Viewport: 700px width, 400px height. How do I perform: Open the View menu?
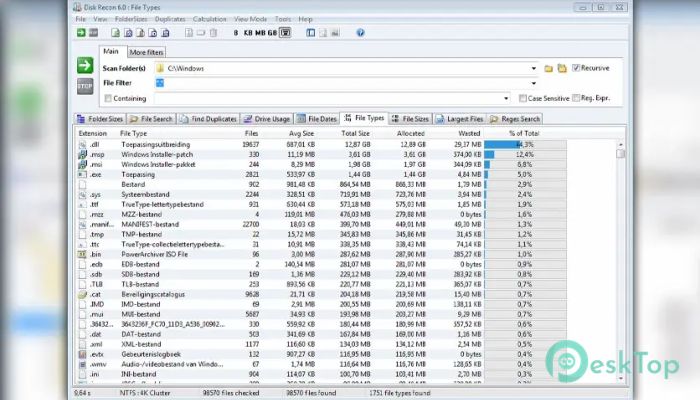click(100, 19)
